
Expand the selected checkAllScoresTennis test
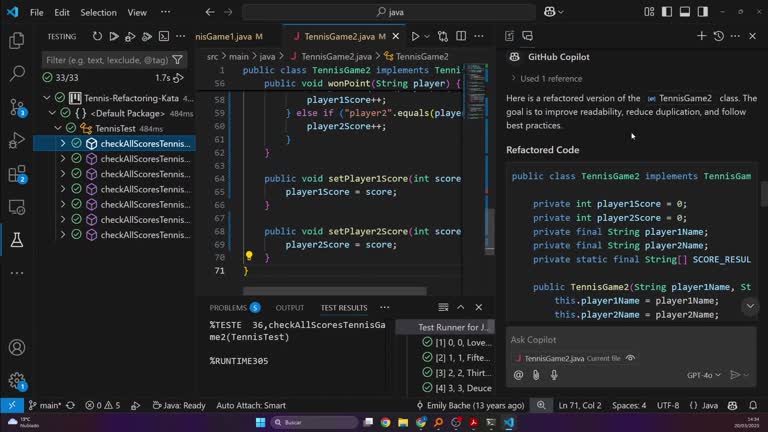(x=63, y=144)
